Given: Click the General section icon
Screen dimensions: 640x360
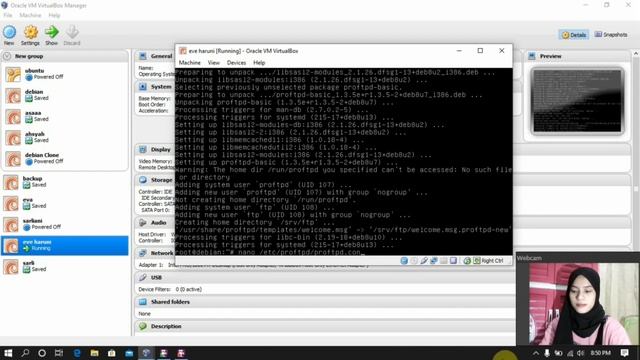Looking at the screenshot, I should pos(142,56).
